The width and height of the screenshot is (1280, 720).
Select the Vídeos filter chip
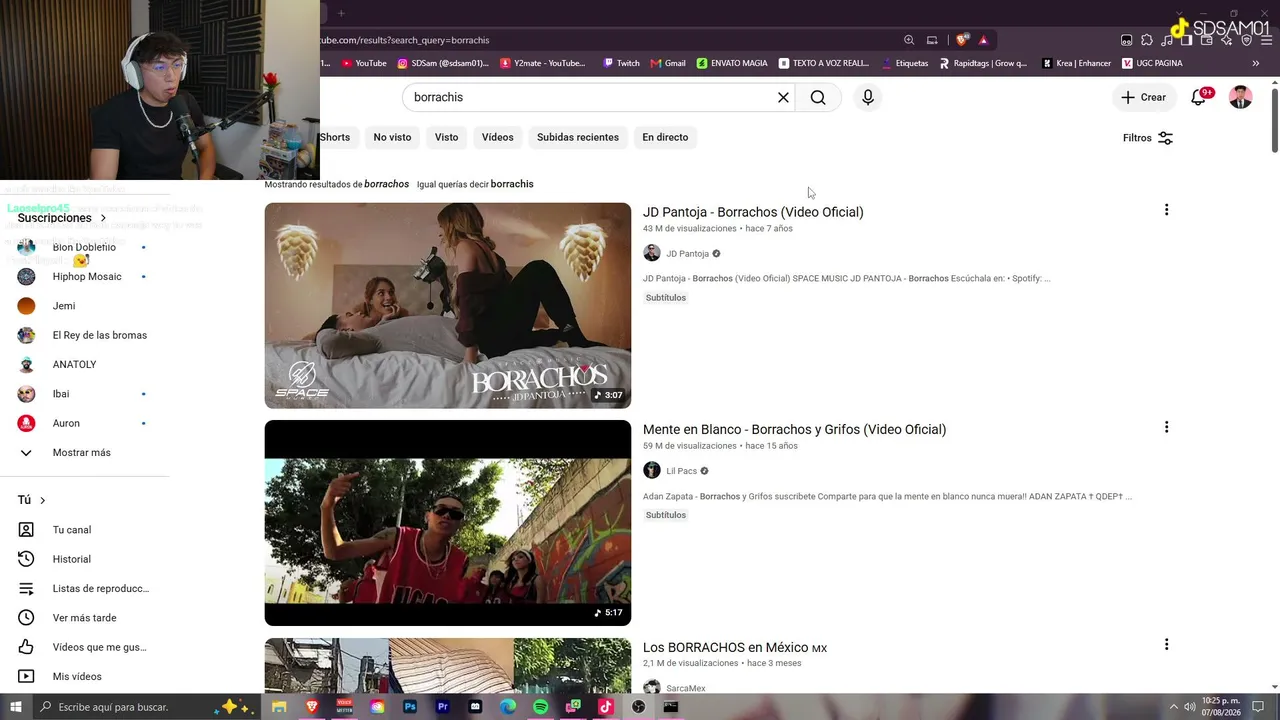[497, 137]
